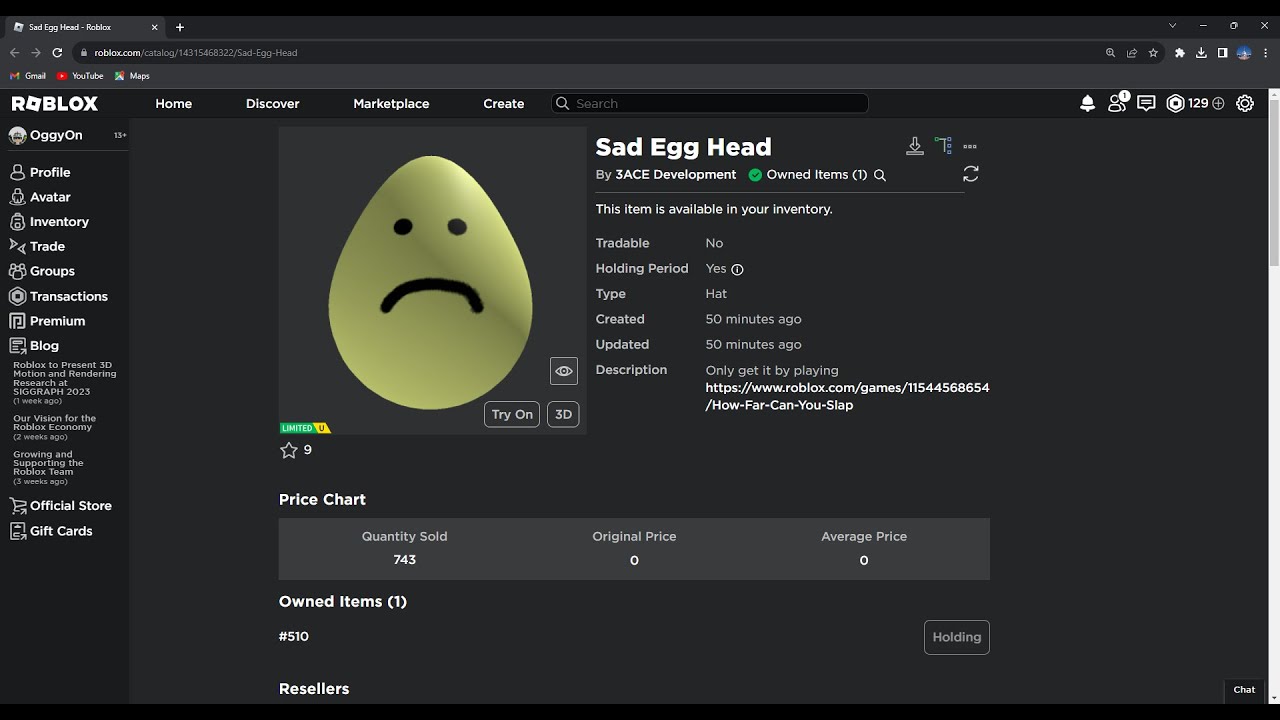Open the messages icon in Roblox header

(x=1146, y=103)
